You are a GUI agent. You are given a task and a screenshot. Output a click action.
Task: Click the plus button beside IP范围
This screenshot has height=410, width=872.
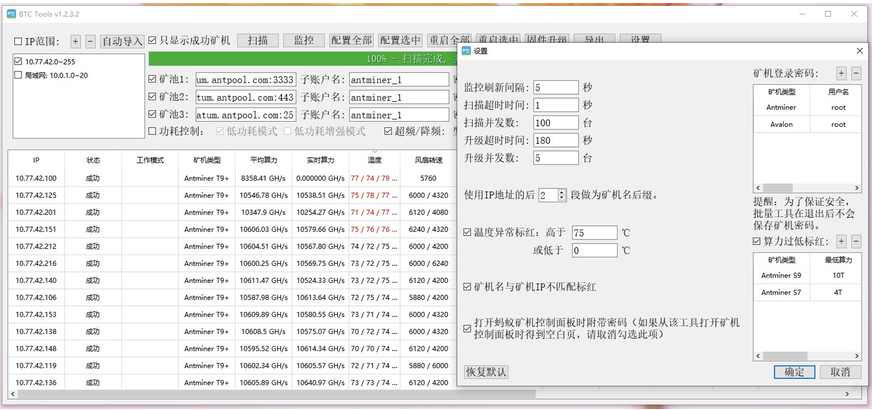[75, 41]
